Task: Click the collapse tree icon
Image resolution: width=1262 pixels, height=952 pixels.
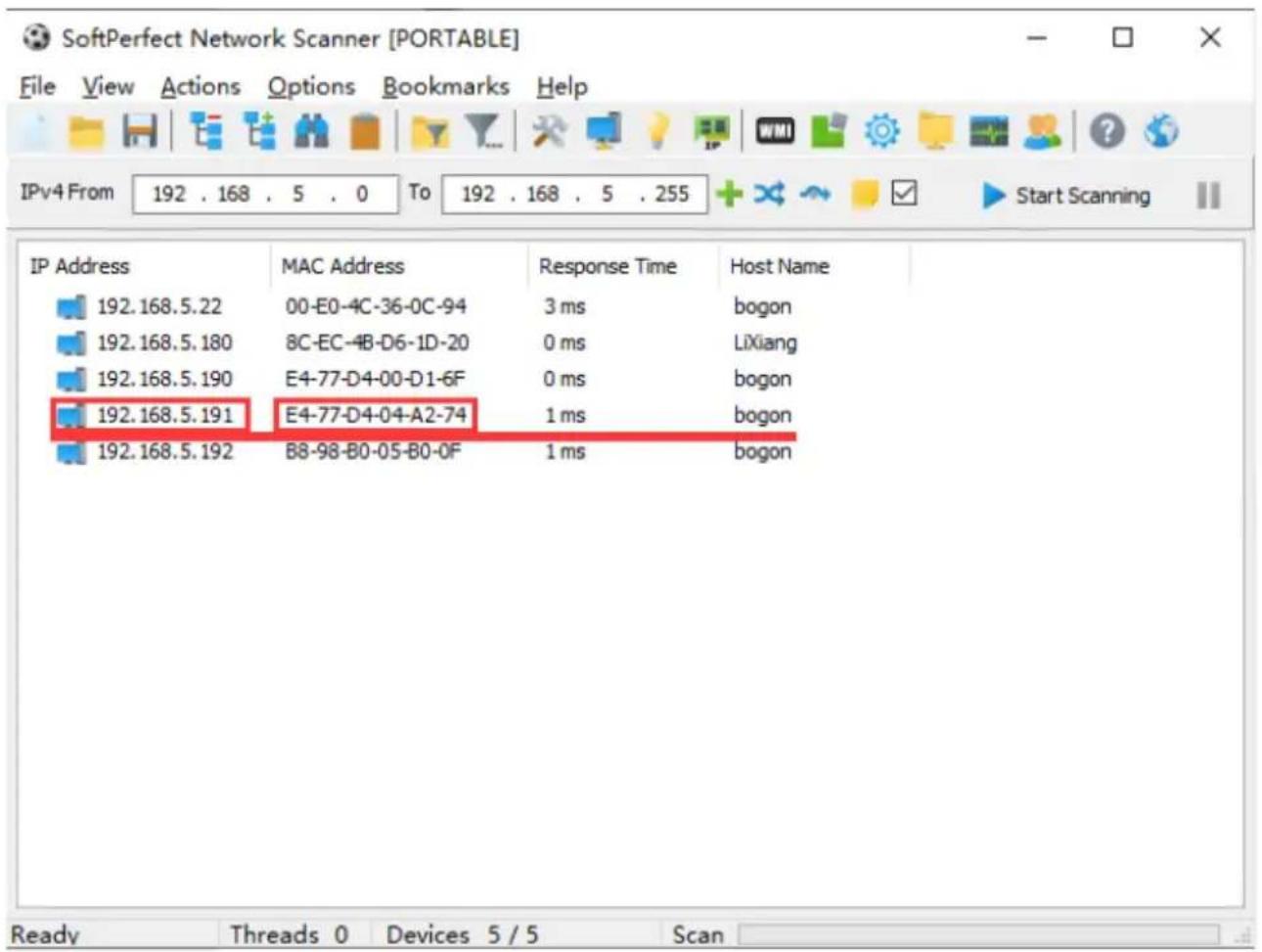Action: pos(206,131)
